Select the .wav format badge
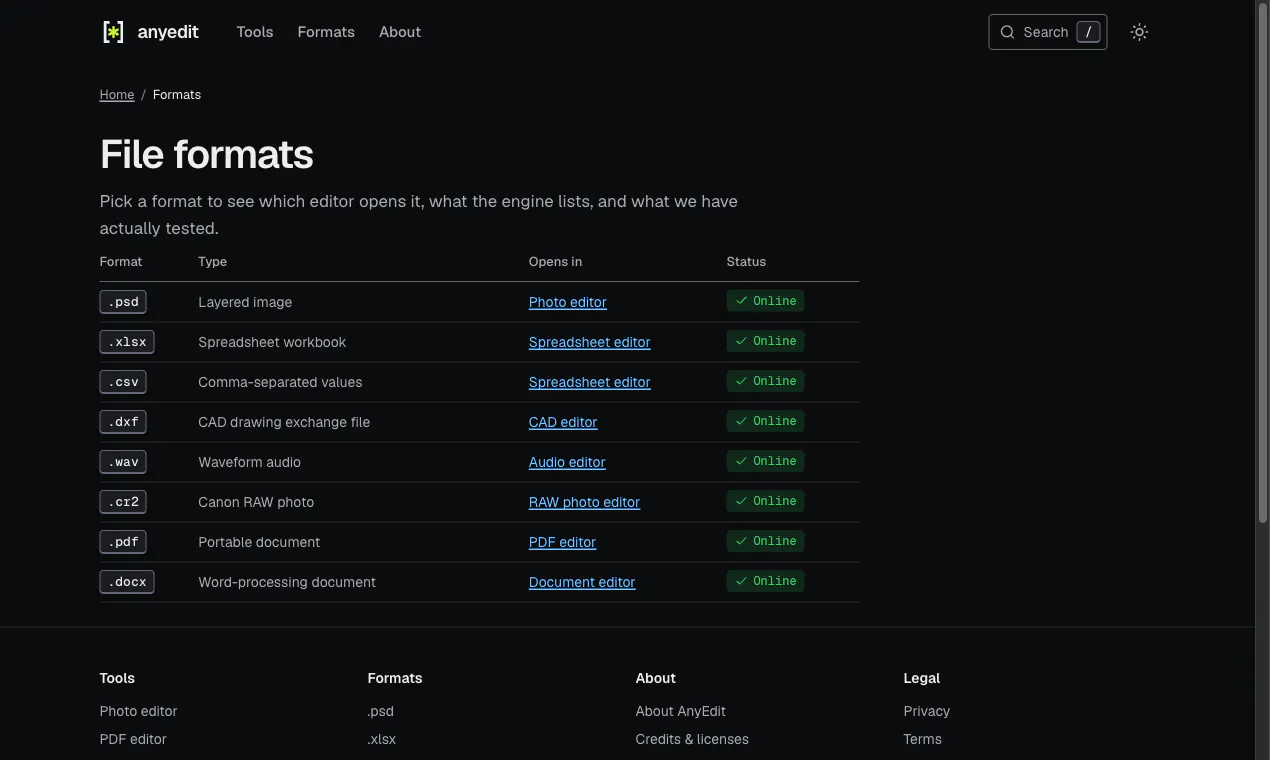1270x760 pixels. [123, 462]
